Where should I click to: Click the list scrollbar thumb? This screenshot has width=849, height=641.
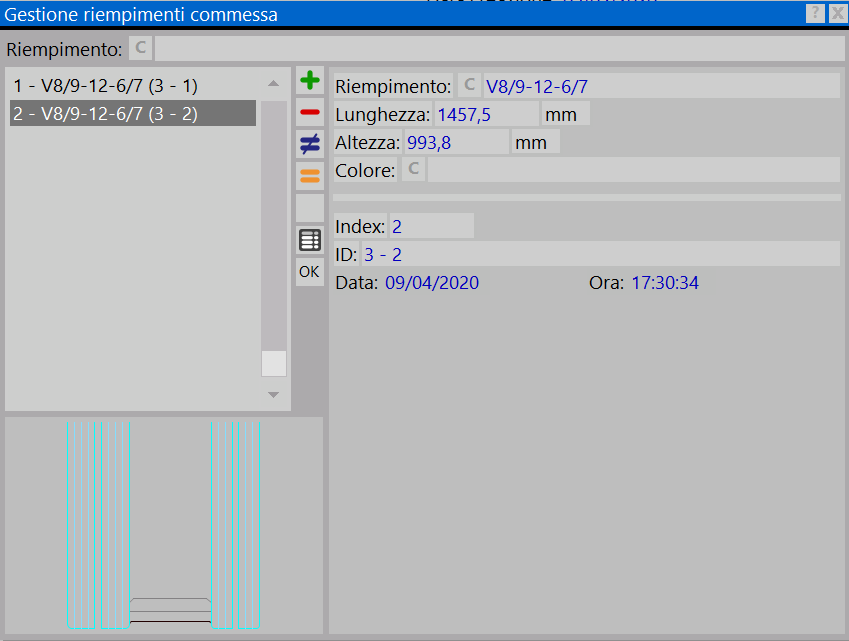[x=273, y=363]
